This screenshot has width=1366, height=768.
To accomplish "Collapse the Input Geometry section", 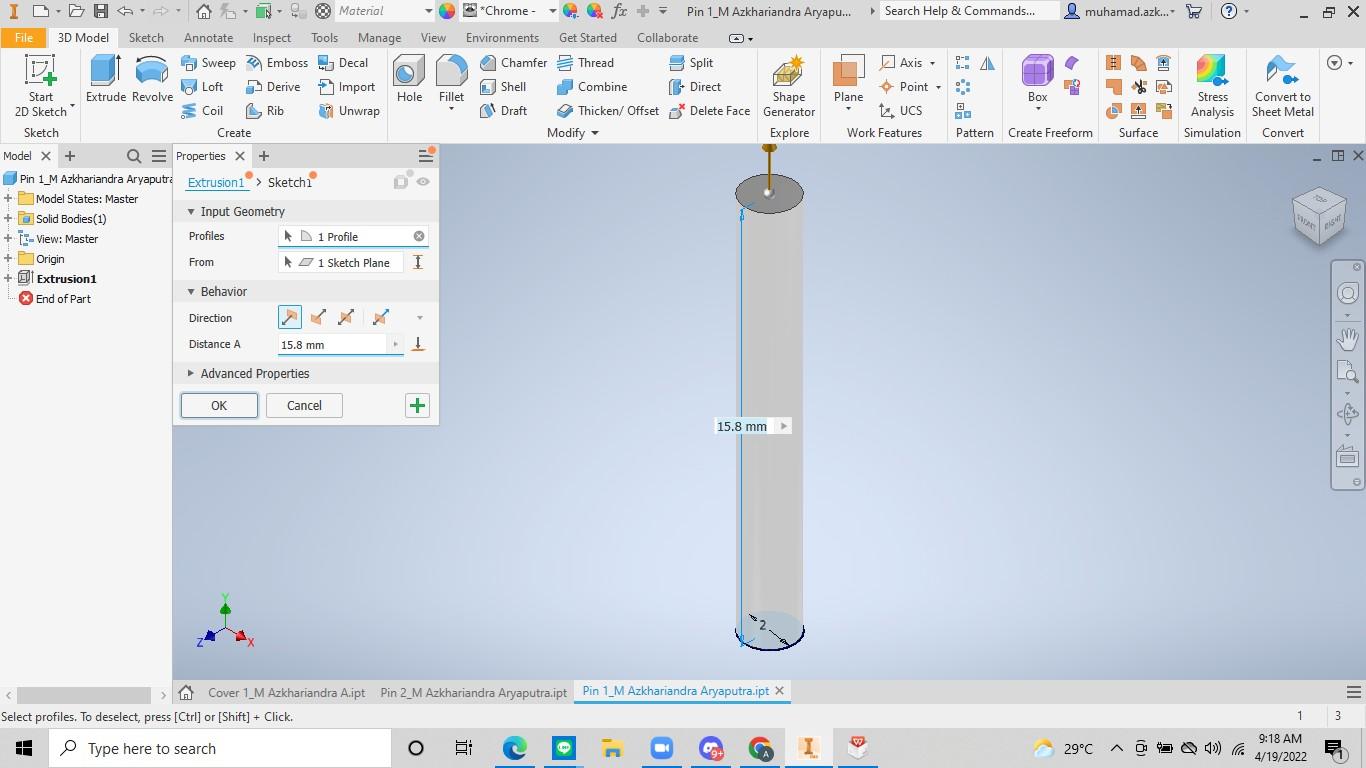I will tap(191, 212).
